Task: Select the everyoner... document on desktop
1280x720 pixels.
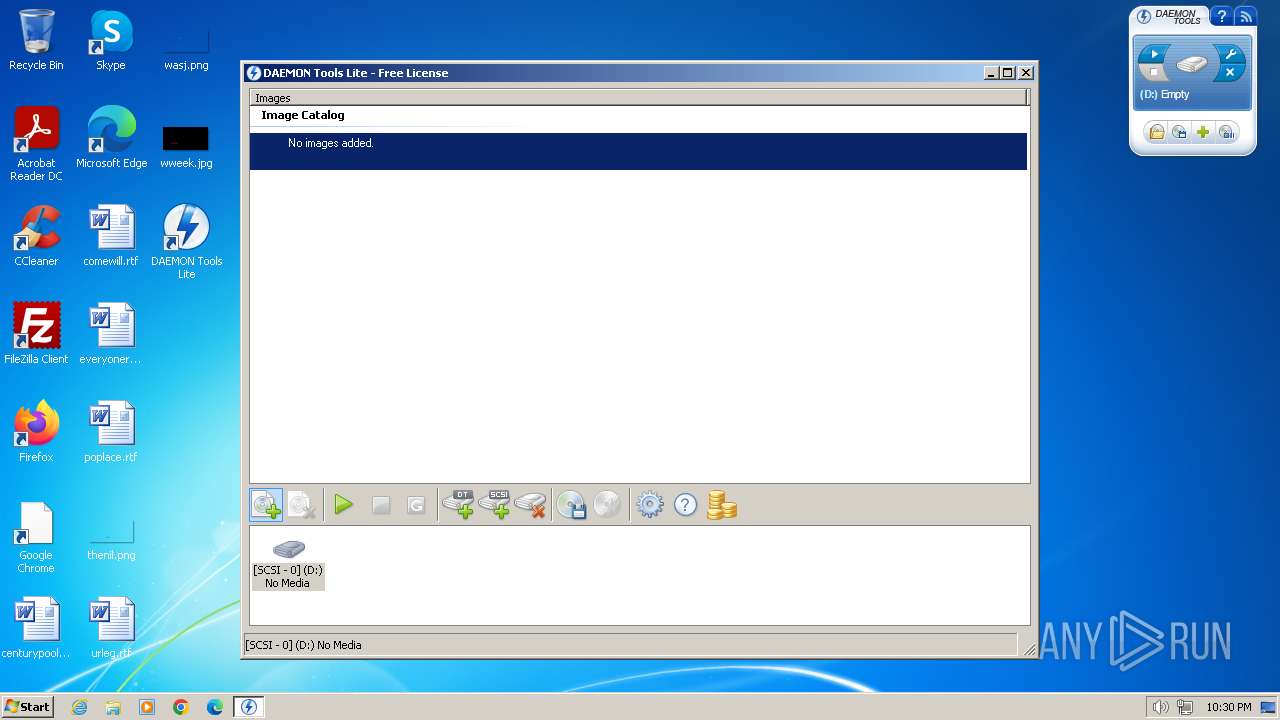Action: (111, 334)
